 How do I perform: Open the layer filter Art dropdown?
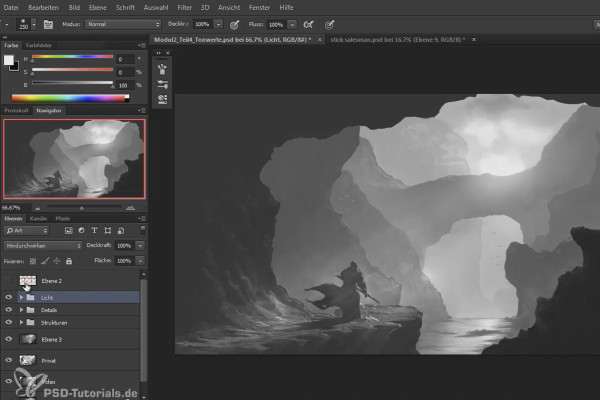26,230
